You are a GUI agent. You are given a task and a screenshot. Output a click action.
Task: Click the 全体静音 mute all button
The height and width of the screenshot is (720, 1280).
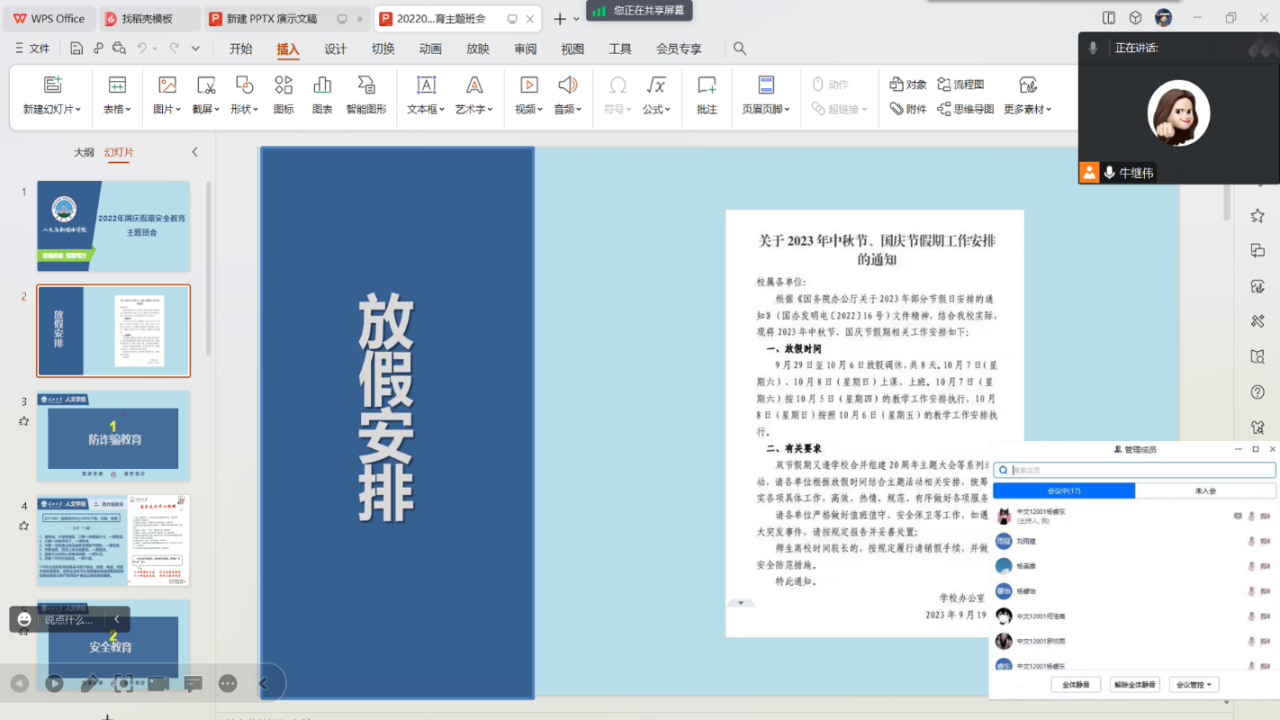(x=1076, y=685)
